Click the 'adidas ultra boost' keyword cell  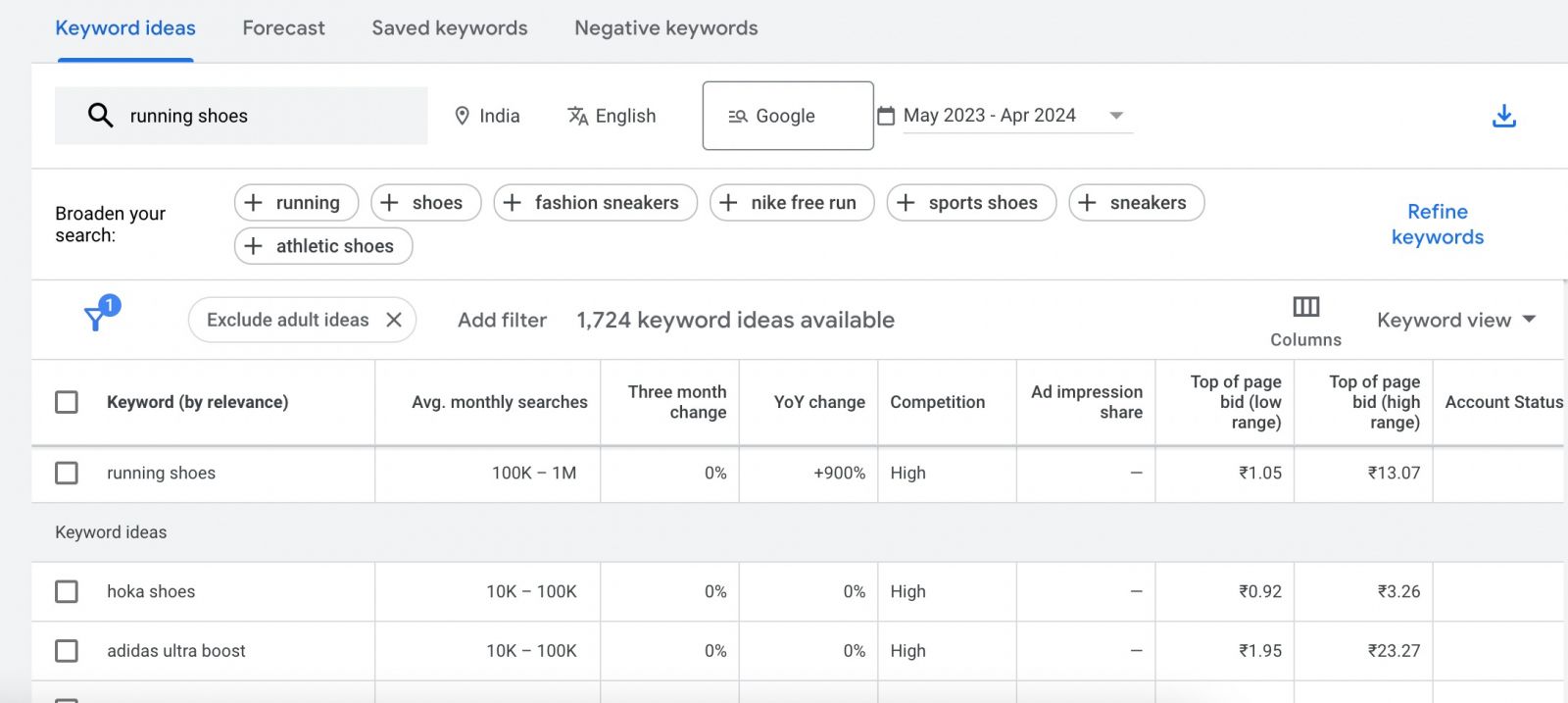tap(176, 651)
